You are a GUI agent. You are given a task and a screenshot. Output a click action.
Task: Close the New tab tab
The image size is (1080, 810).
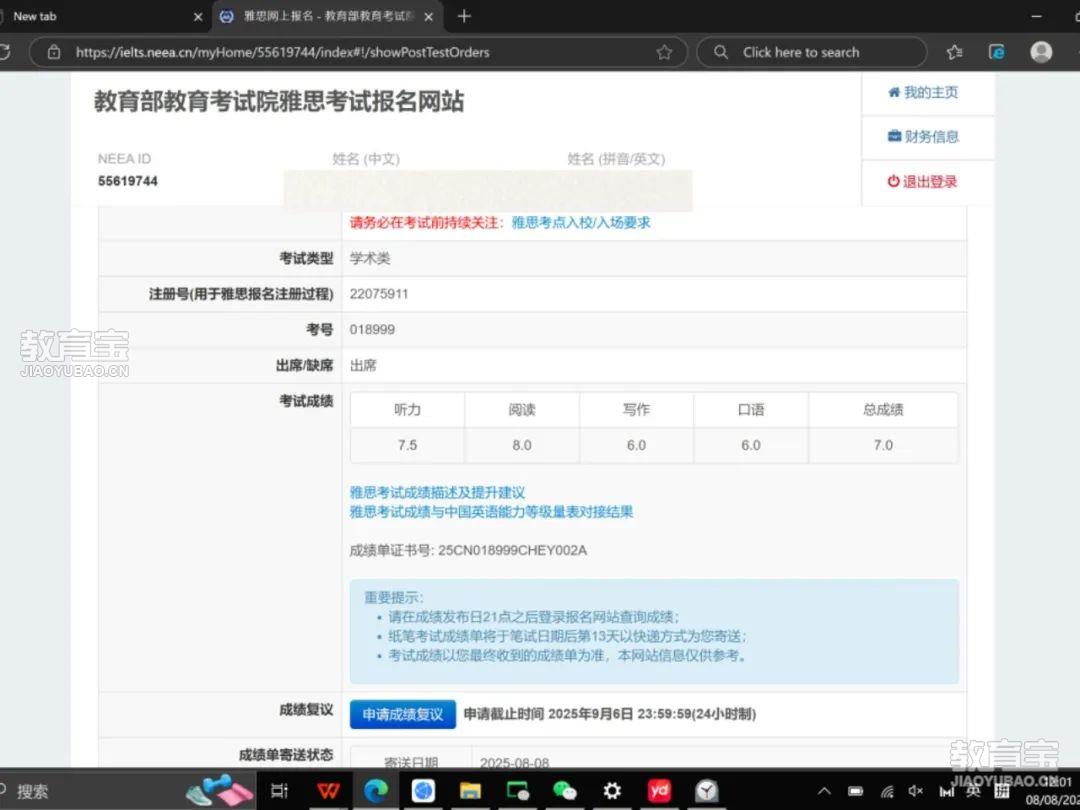pyautogui.click(x=198, y=17)
